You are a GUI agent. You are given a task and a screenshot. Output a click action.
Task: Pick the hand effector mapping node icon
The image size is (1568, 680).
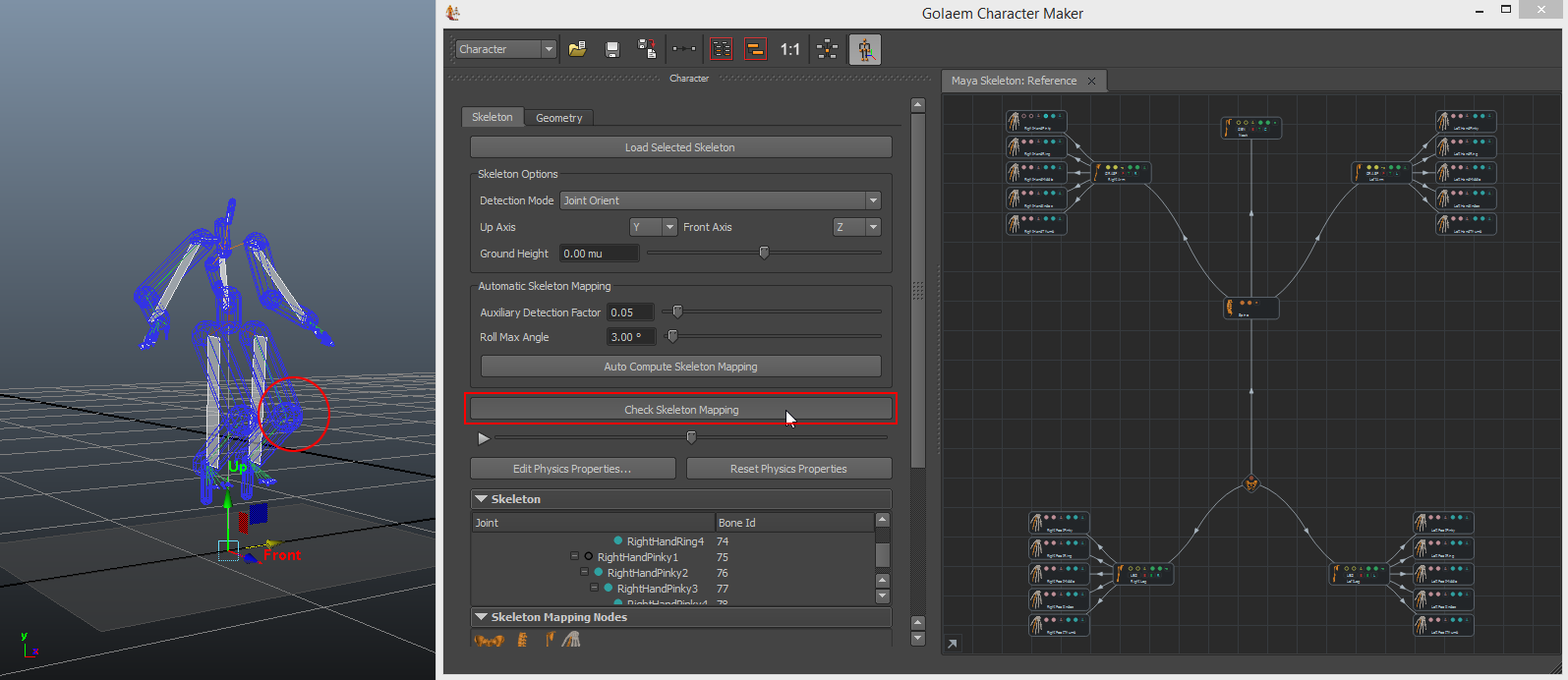tap(571, 640)
